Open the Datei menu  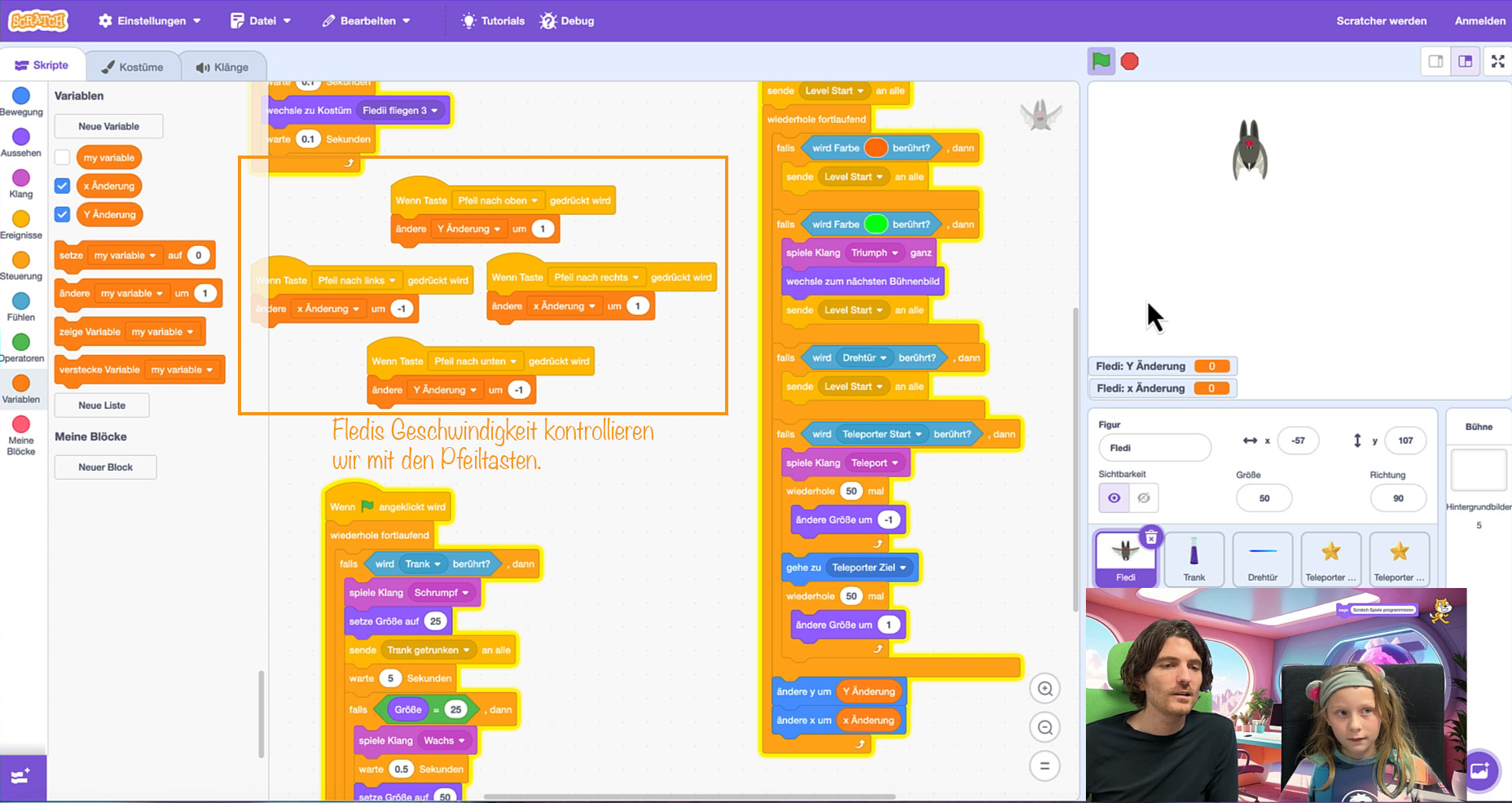click(261, 20)
